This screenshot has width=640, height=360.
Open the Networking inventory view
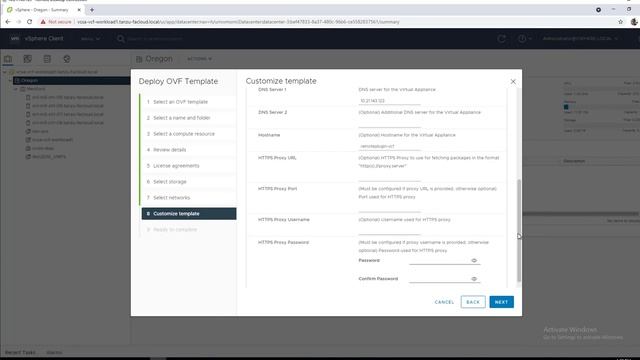pyautogui.click(x=67, y=59)
